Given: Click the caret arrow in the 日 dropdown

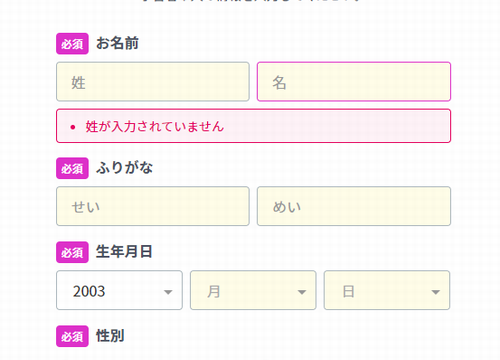Looking at the screenshot, I should (x=435, y=292).
